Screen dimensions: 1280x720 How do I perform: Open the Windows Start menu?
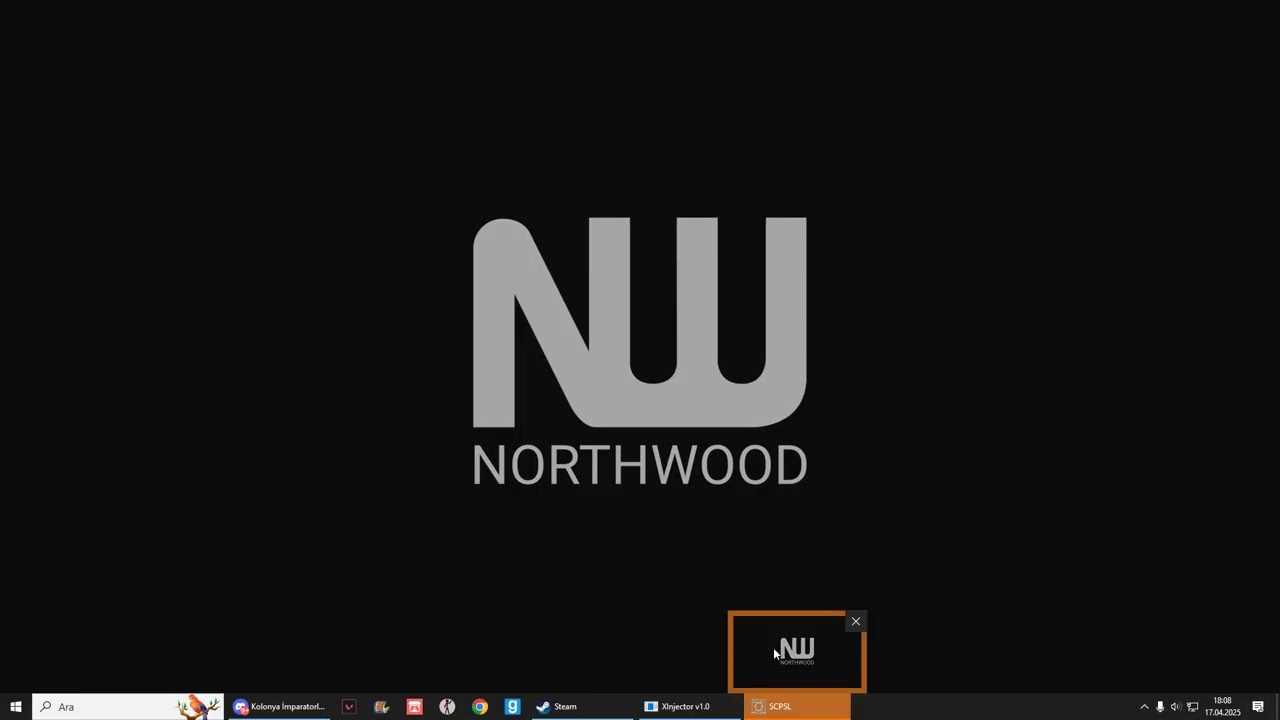coord(16,707)
